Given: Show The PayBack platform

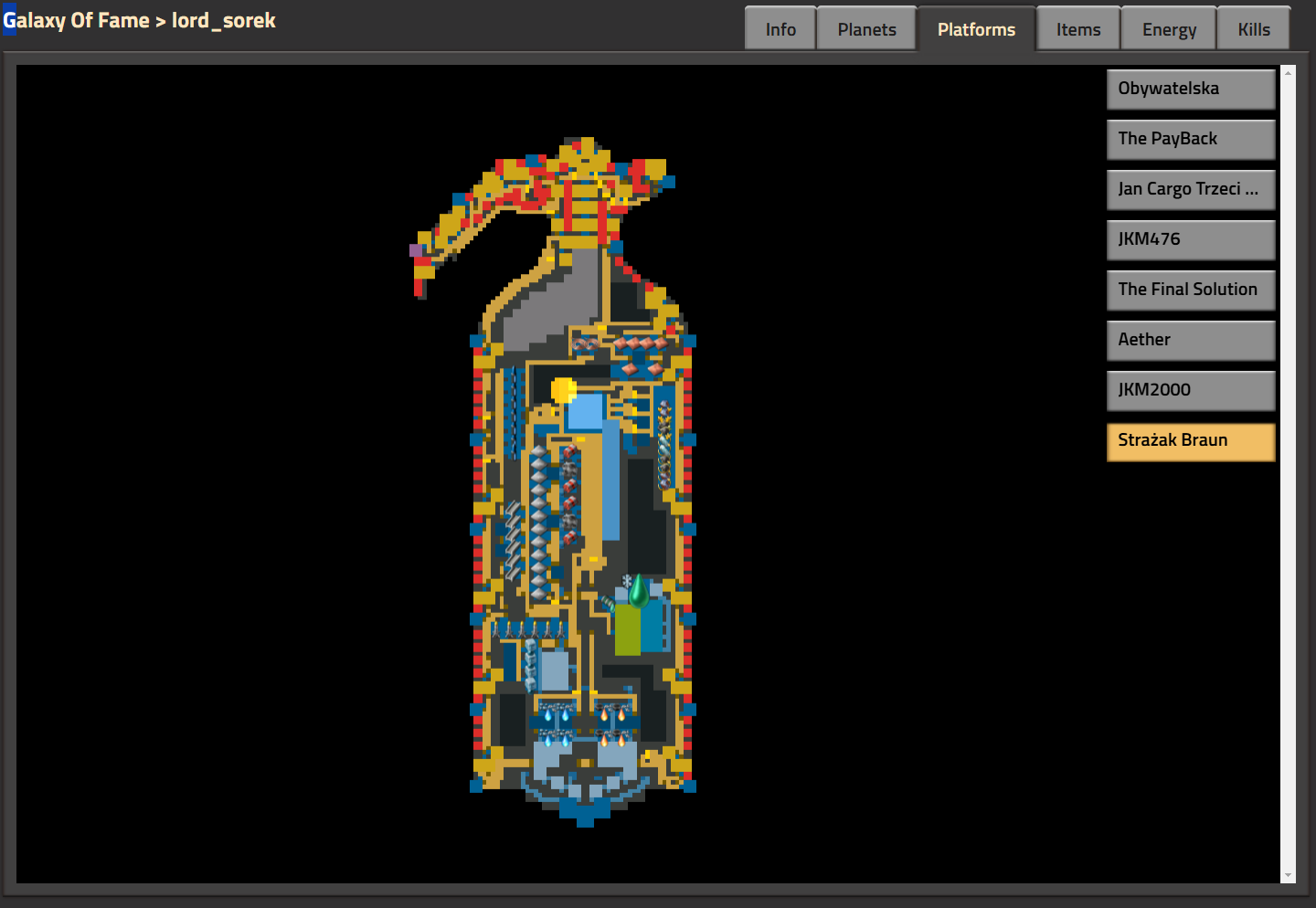Looking at the screenshot, I should coord(1191,139).
